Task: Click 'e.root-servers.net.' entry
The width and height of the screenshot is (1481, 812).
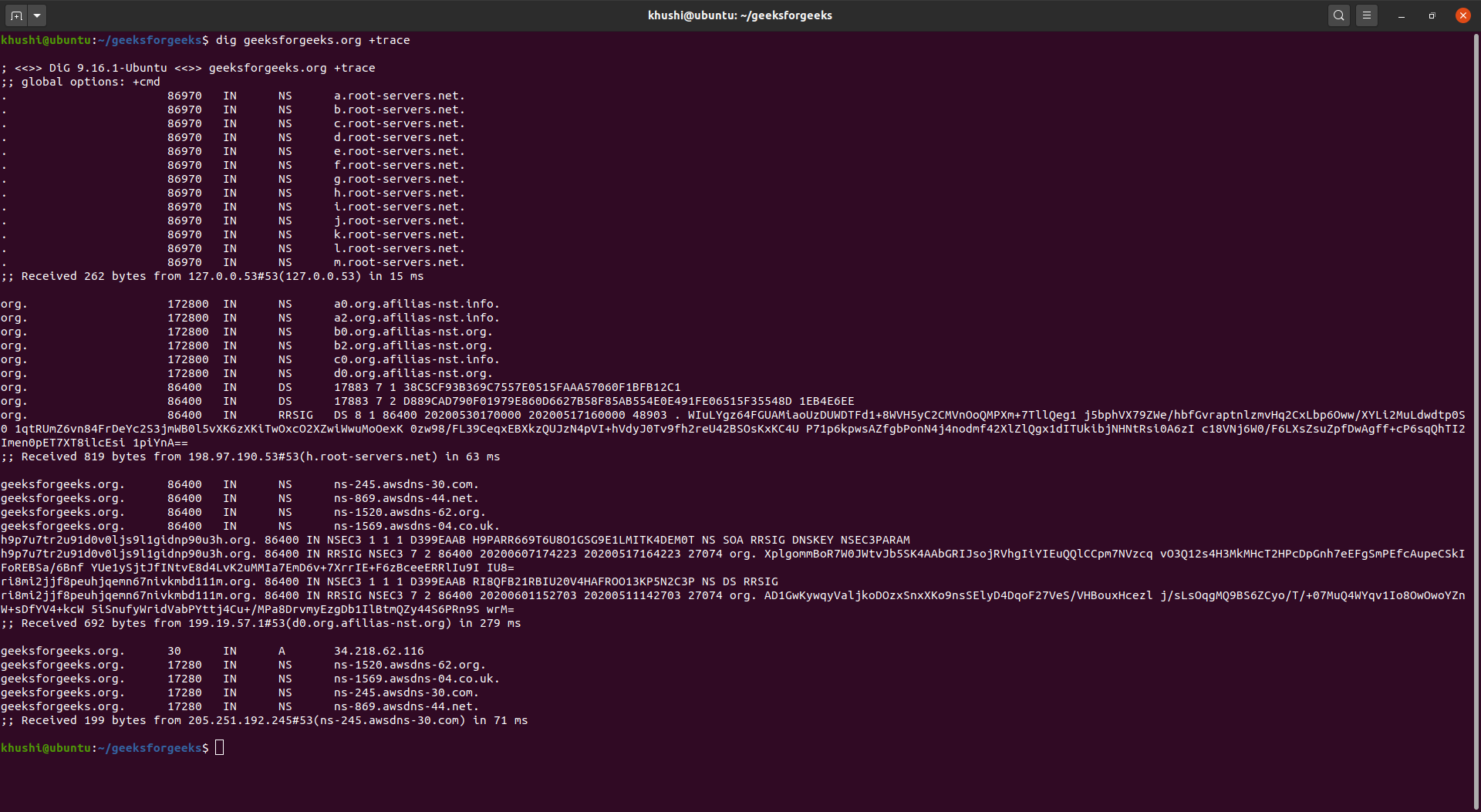Action: [x=399, y=151]
